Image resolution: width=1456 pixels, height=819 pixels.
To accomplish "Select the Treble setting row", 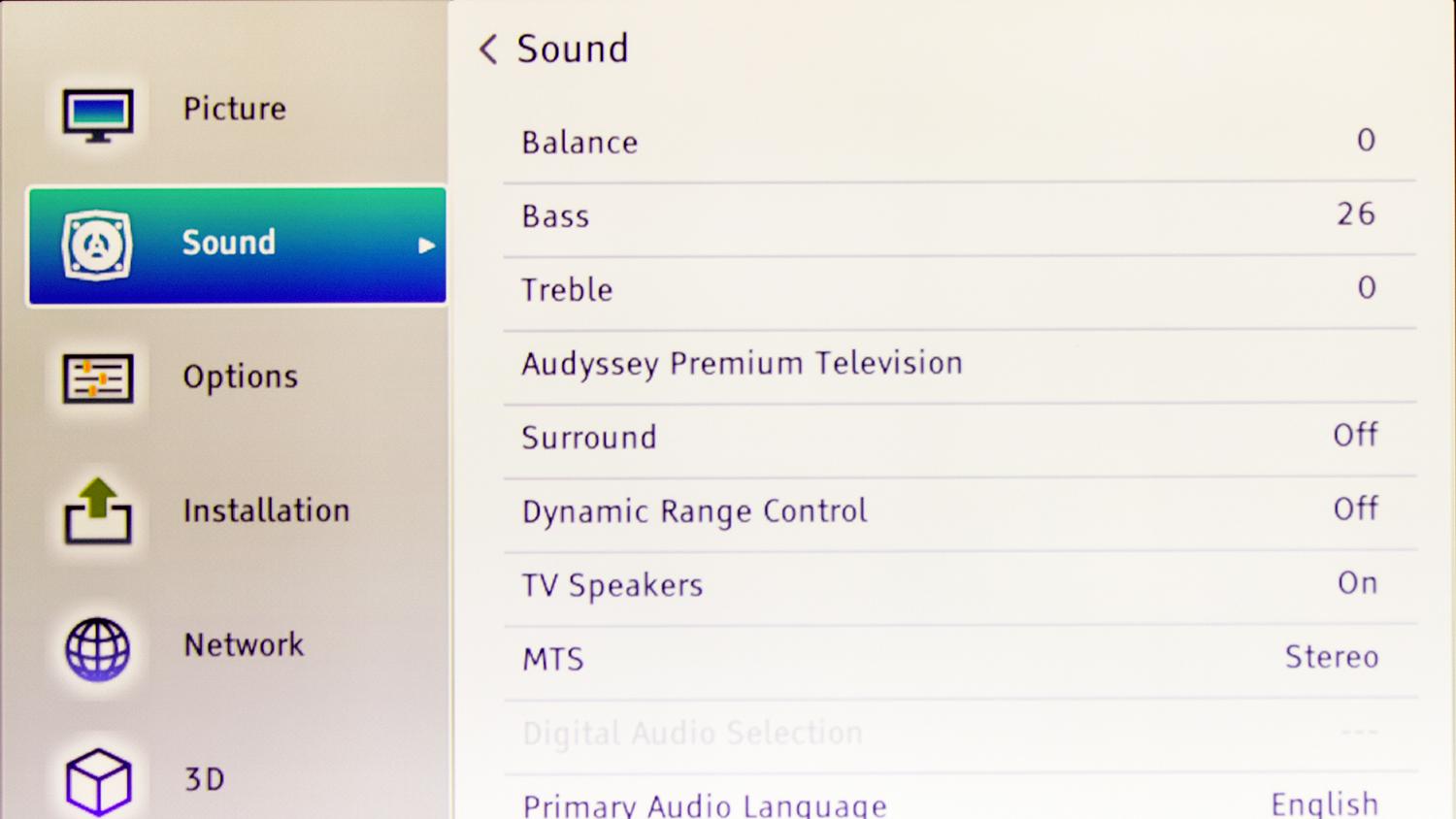I will pyautogui.click(x=959, y=291).
